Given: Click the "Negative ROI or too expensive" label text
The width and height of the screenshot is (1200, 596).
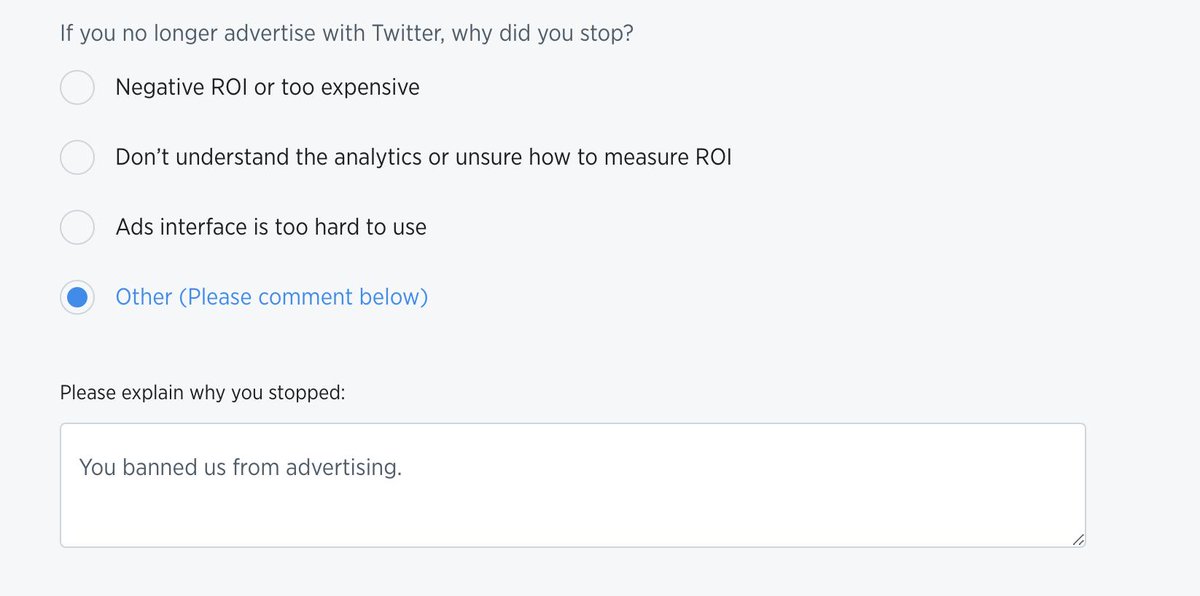Looking at the screenshot, I should (x=267, y=87).
